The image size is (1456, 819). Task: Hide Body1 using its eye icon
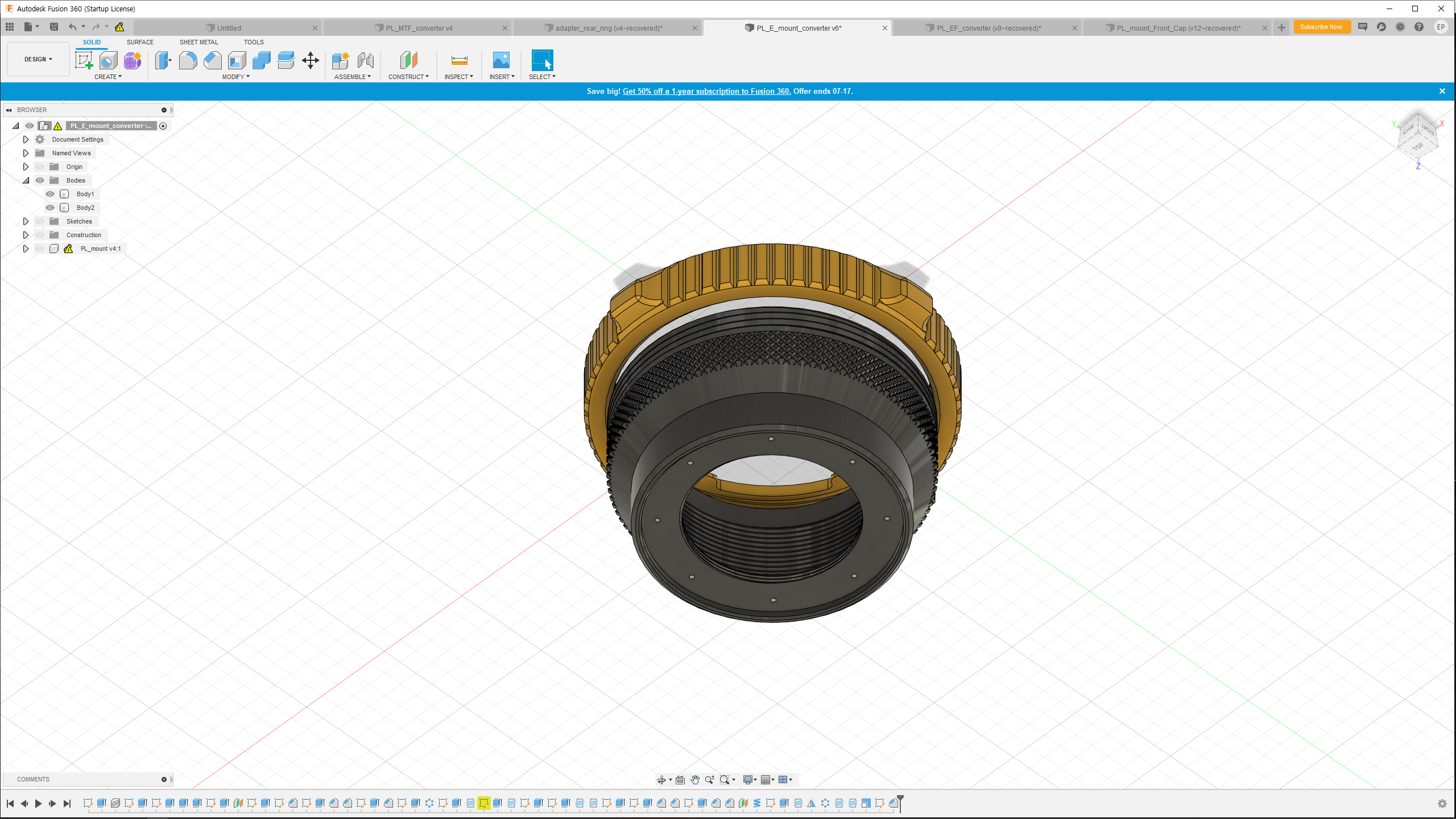(x=50, y=194)
